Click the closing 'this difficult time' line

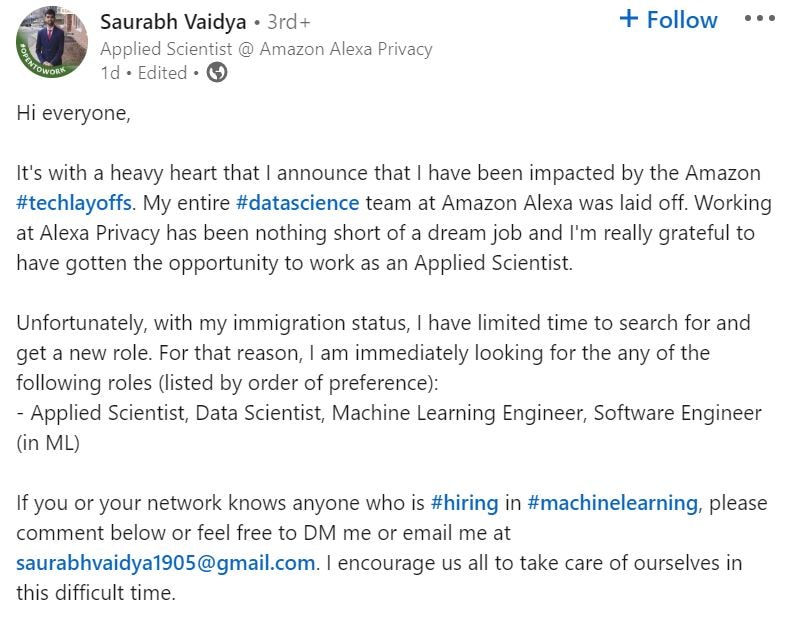point(96,593)
